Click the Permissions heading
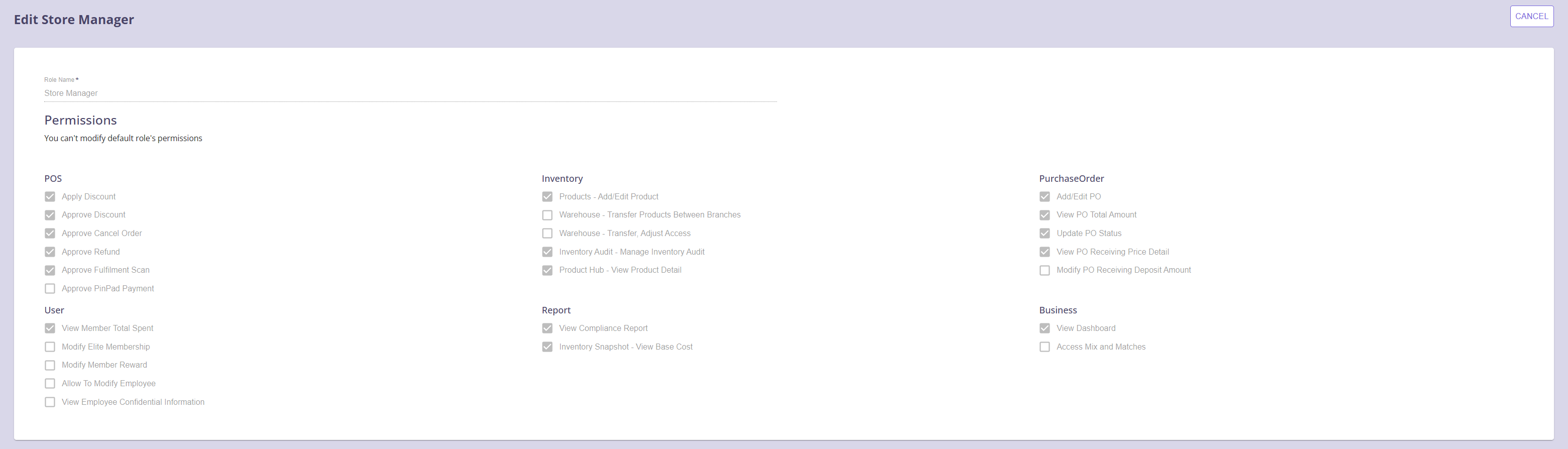Image resolution: width=1568 pixels, height=449 pixels. point(80,120)
